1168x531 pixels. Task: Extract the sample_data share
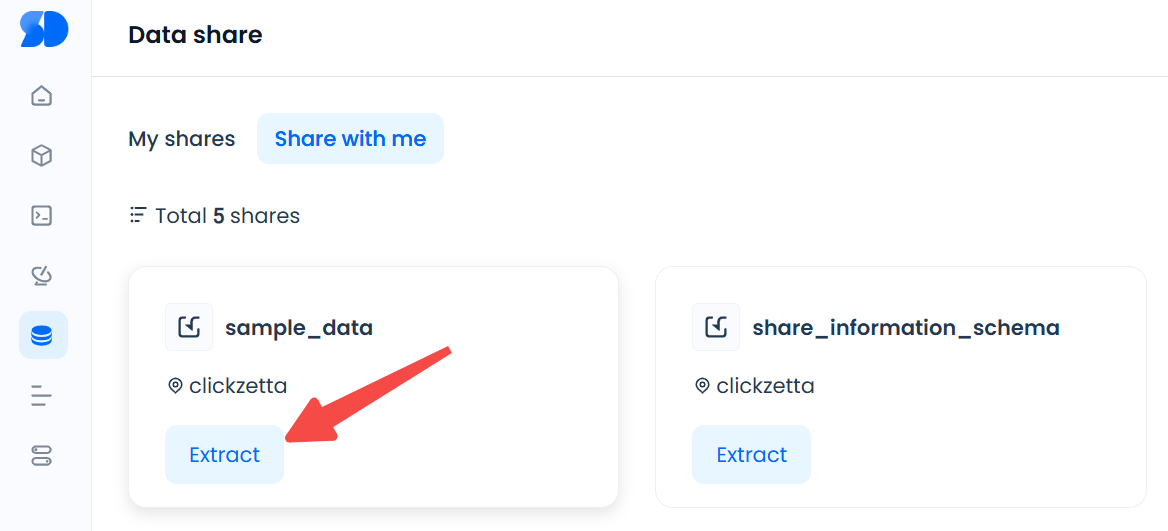pyautogui.click(x=224, y=455)
